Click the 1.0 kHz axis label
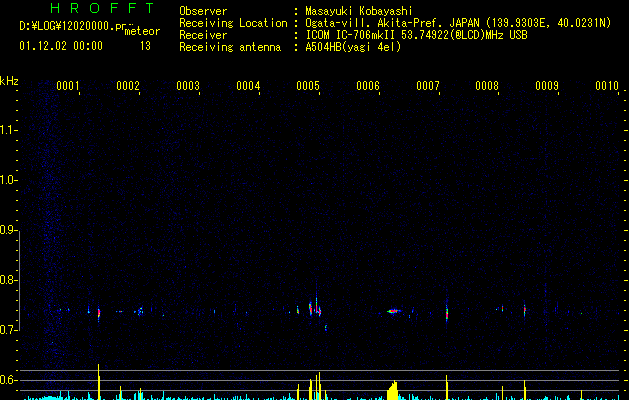 click(9, 180)
